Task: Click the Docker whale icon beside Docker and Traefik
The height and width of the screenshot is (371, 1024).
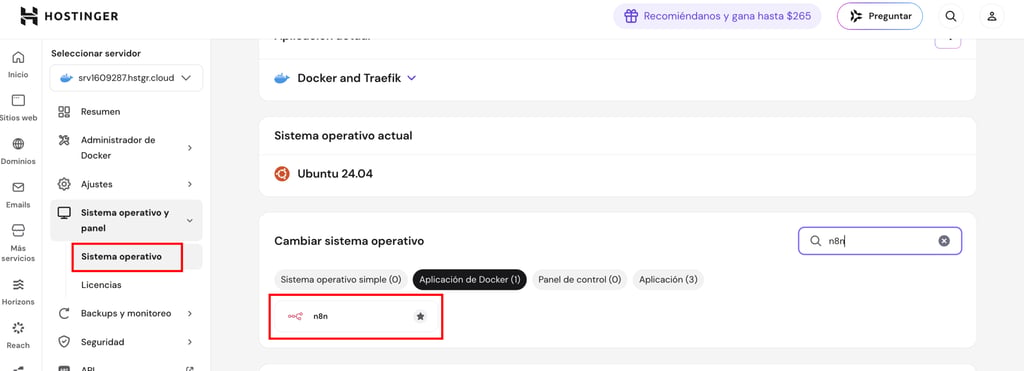Action: pyautogui.click(x=281, y=78)
